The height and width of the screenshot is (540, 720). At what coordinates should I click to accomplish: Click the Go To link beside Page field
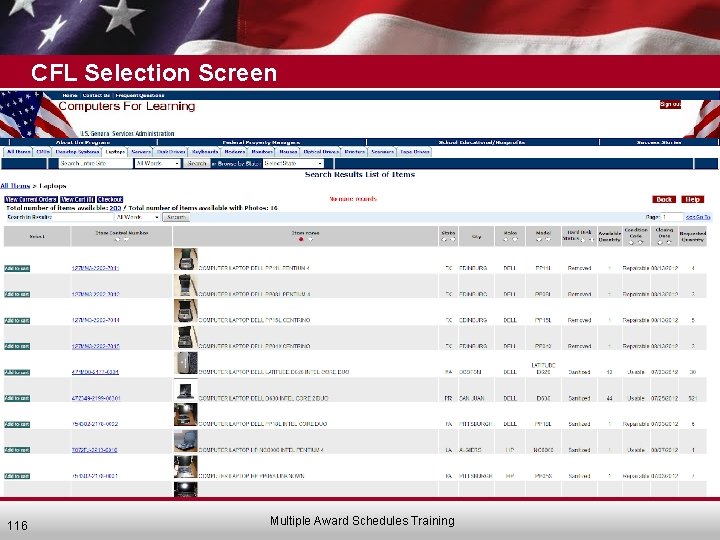tap(698, 217)
